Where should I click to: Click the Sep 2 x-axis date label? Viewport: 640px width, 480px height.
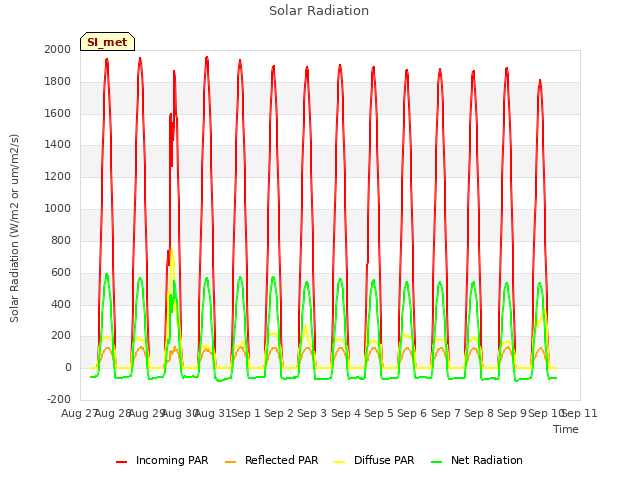(x=279, y=413)
